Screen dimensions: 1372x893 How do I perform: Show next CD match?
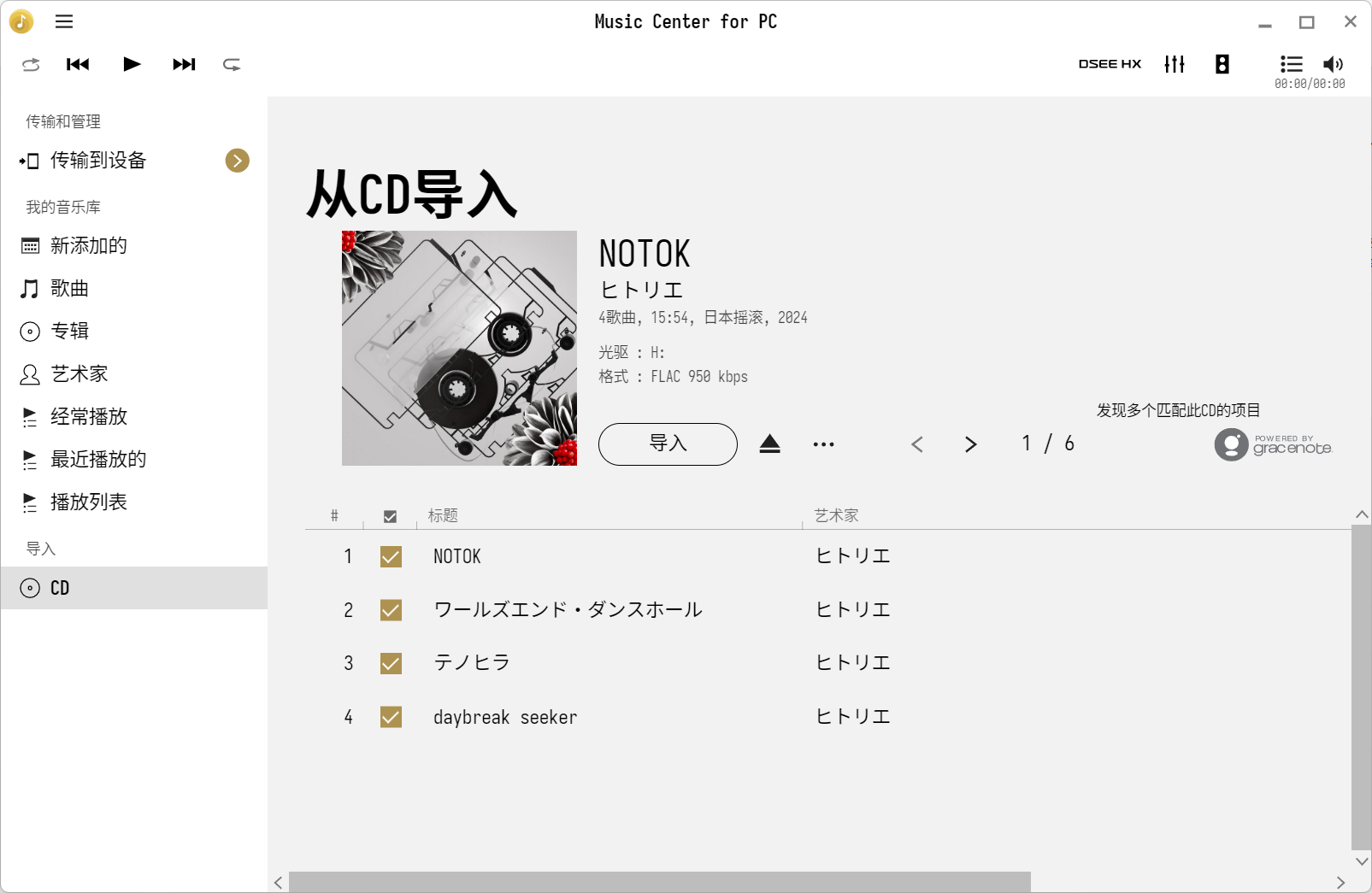970,444
